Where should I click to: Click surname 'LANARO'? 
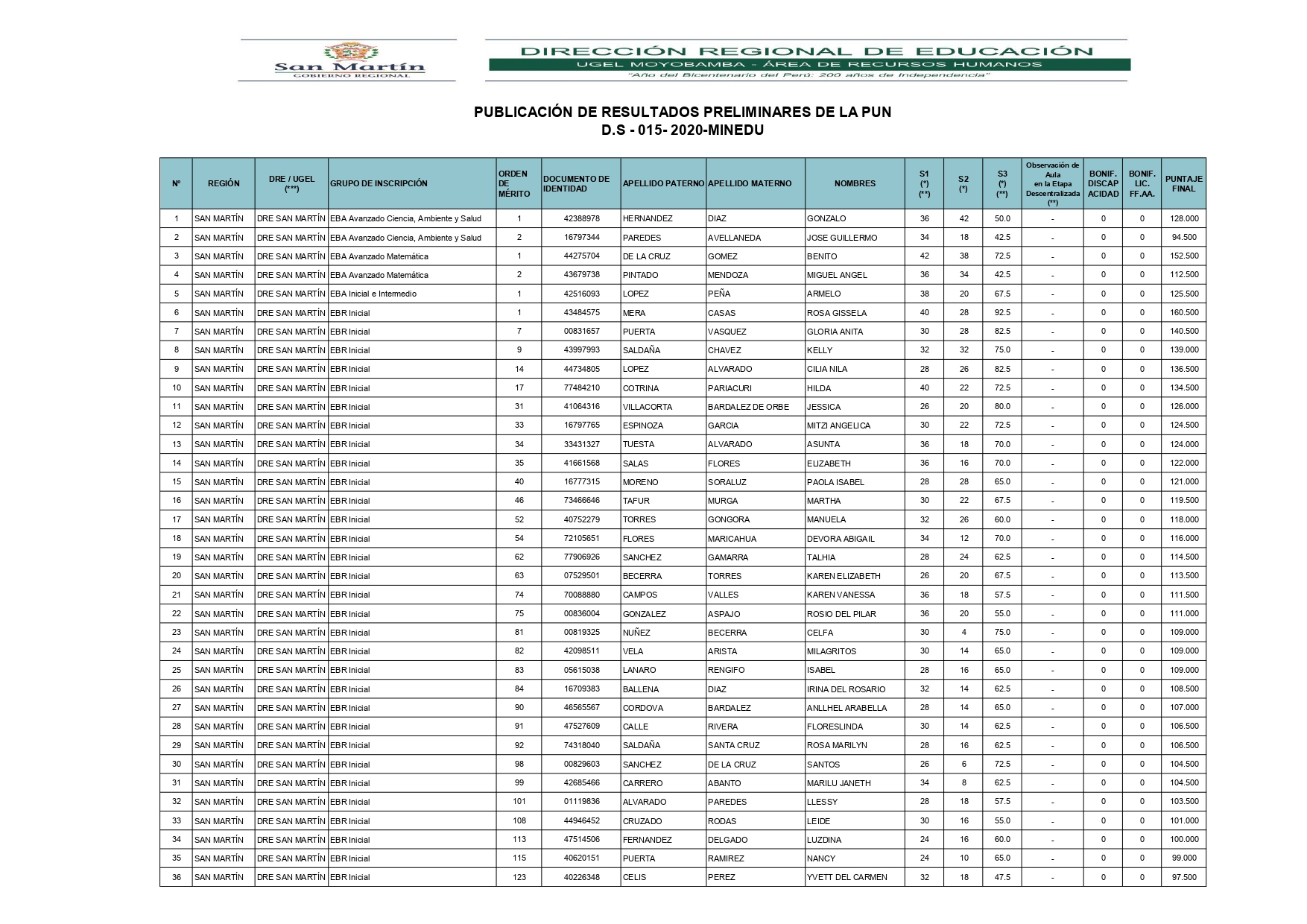point(639,670)
